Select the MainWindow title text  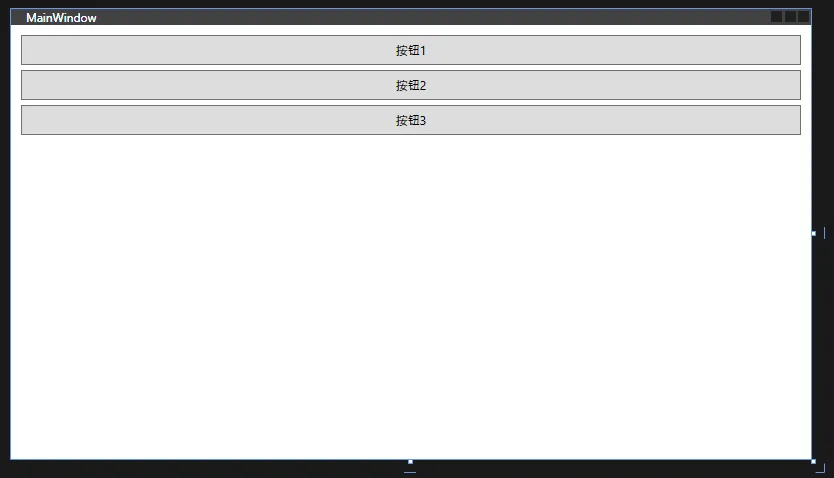61,18
